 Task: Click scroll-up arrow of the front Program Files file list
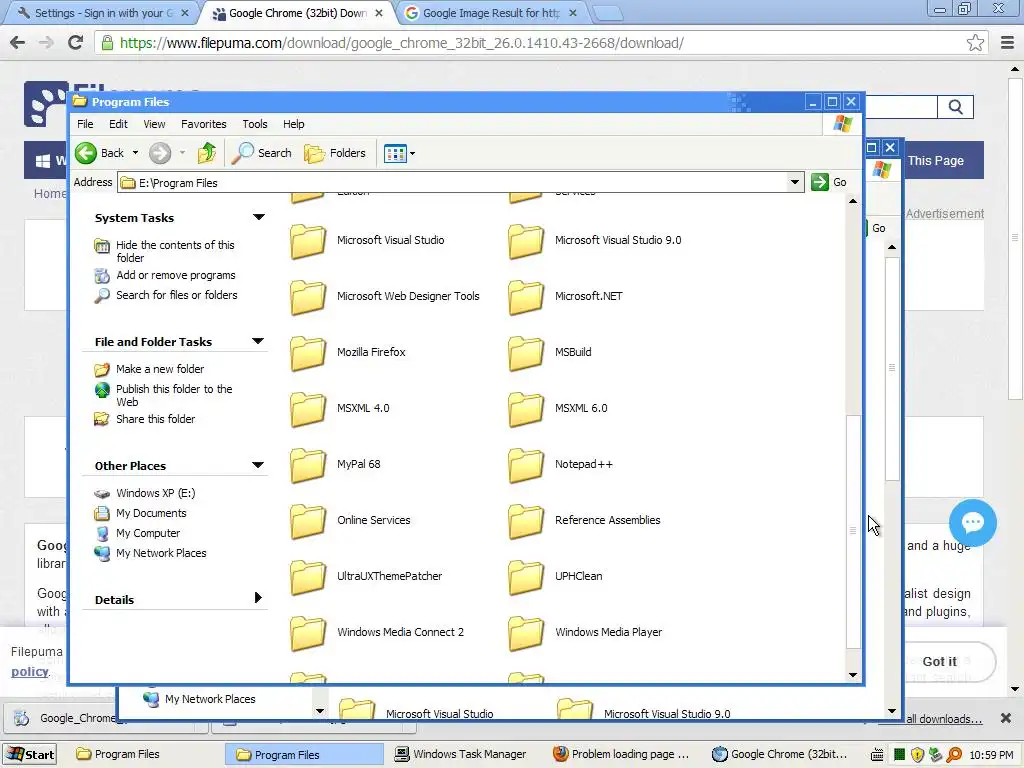(x=853, y=202)
